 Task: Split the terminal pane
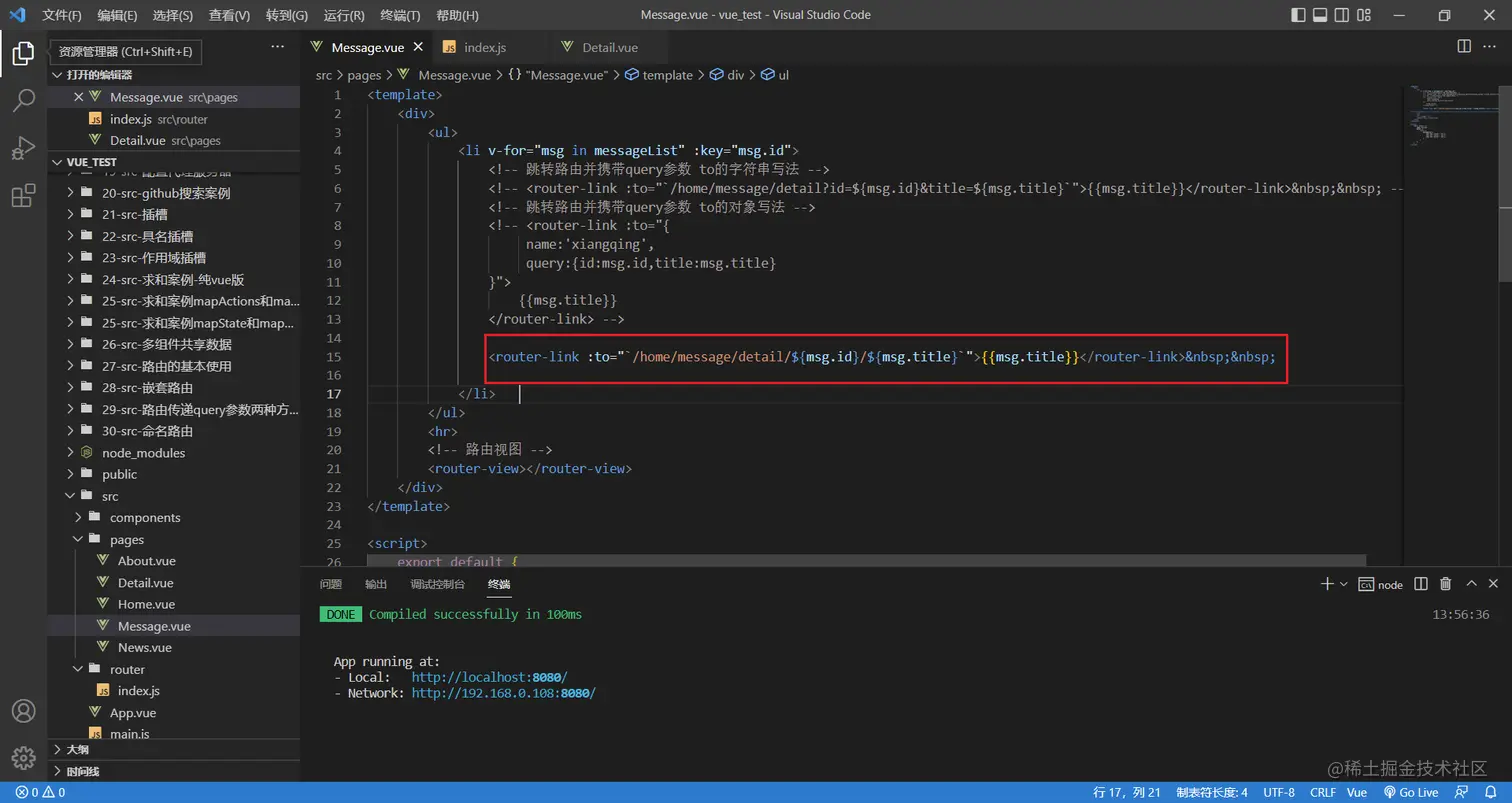point(1421,584)
